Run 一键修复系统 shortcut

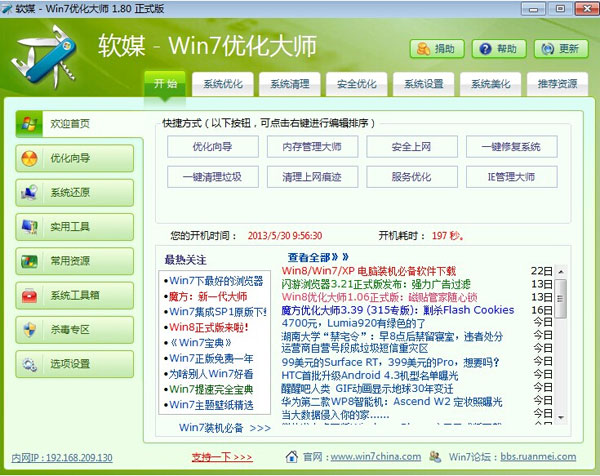[512, 147]
